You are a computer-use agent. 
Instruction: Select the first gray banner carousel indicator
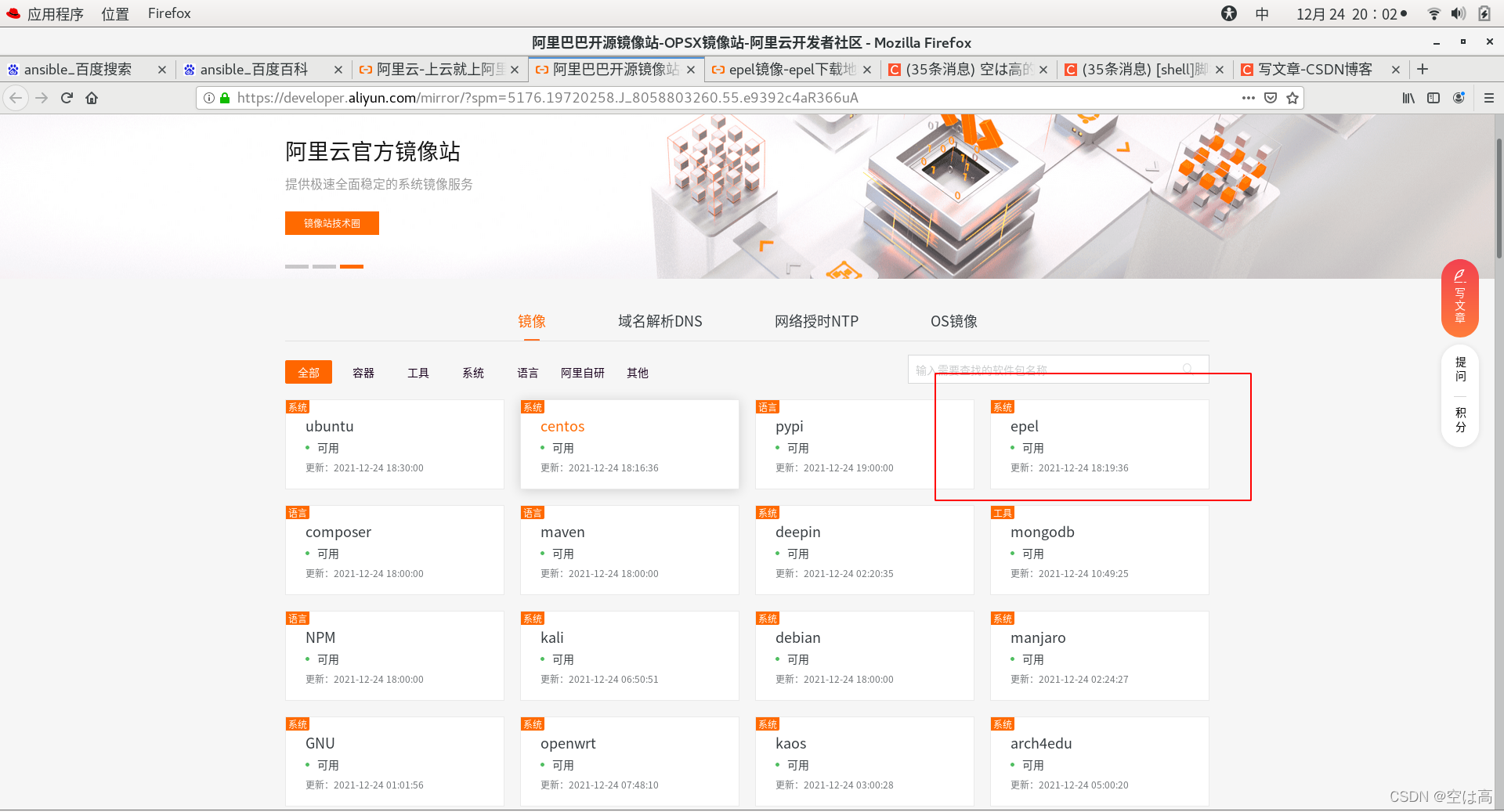click(297, 266)
